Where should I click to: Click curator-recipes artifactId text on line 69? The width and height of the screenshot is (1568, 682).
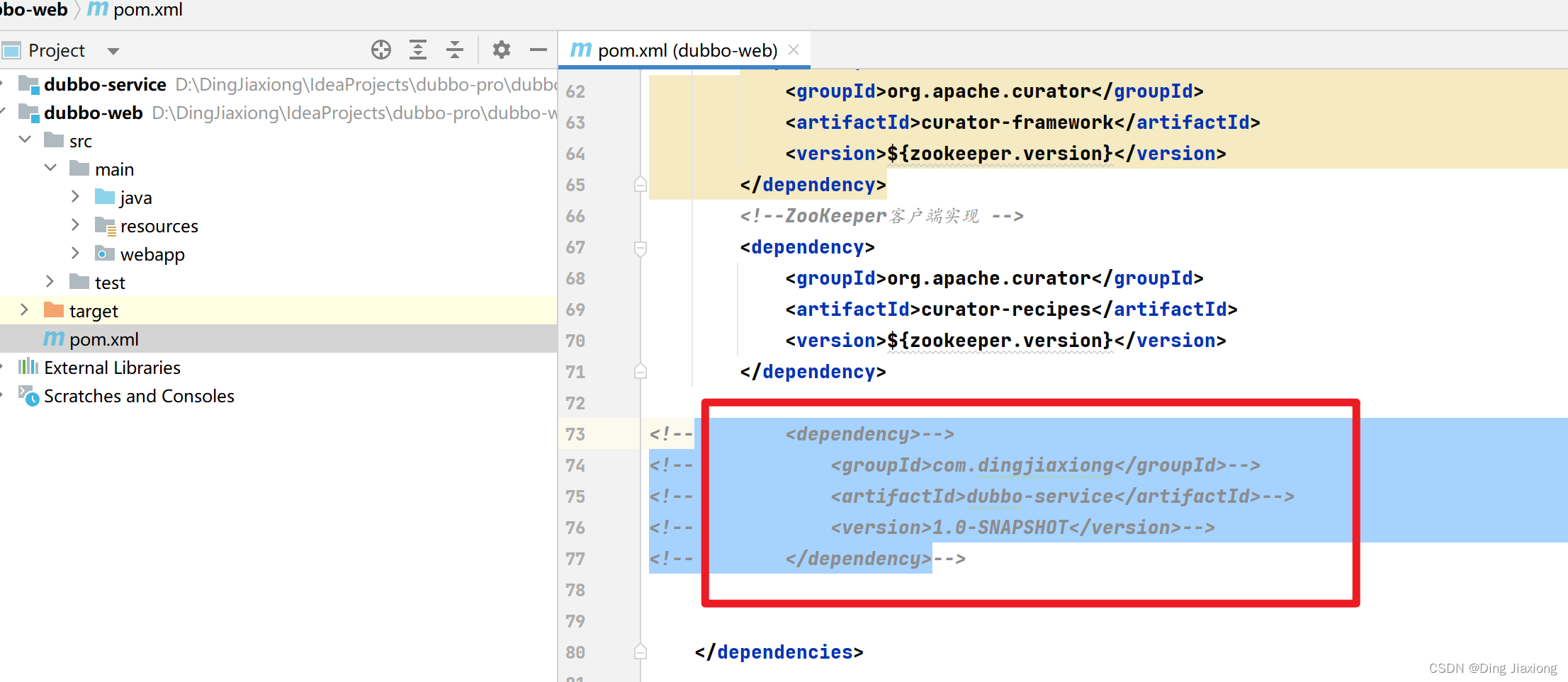pos(1006,309)
